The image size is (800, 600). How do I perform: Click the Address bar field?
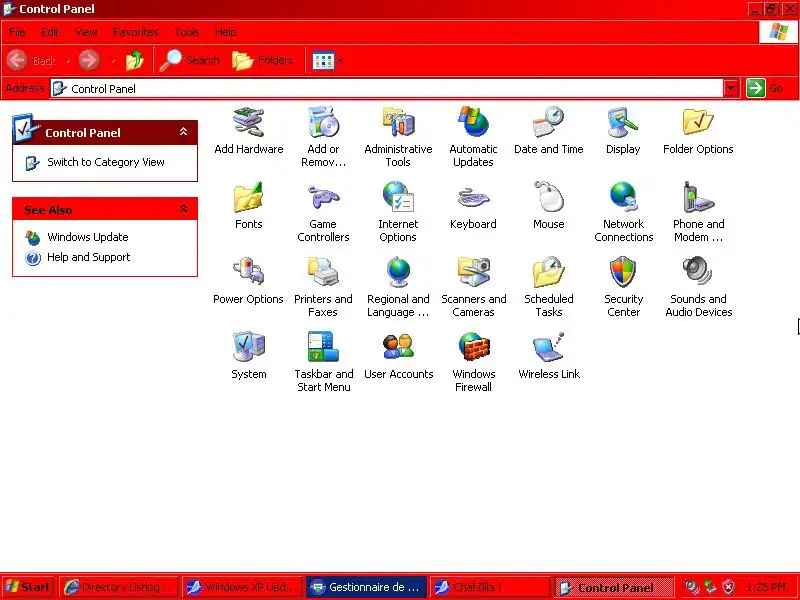[x=387, y=88]
